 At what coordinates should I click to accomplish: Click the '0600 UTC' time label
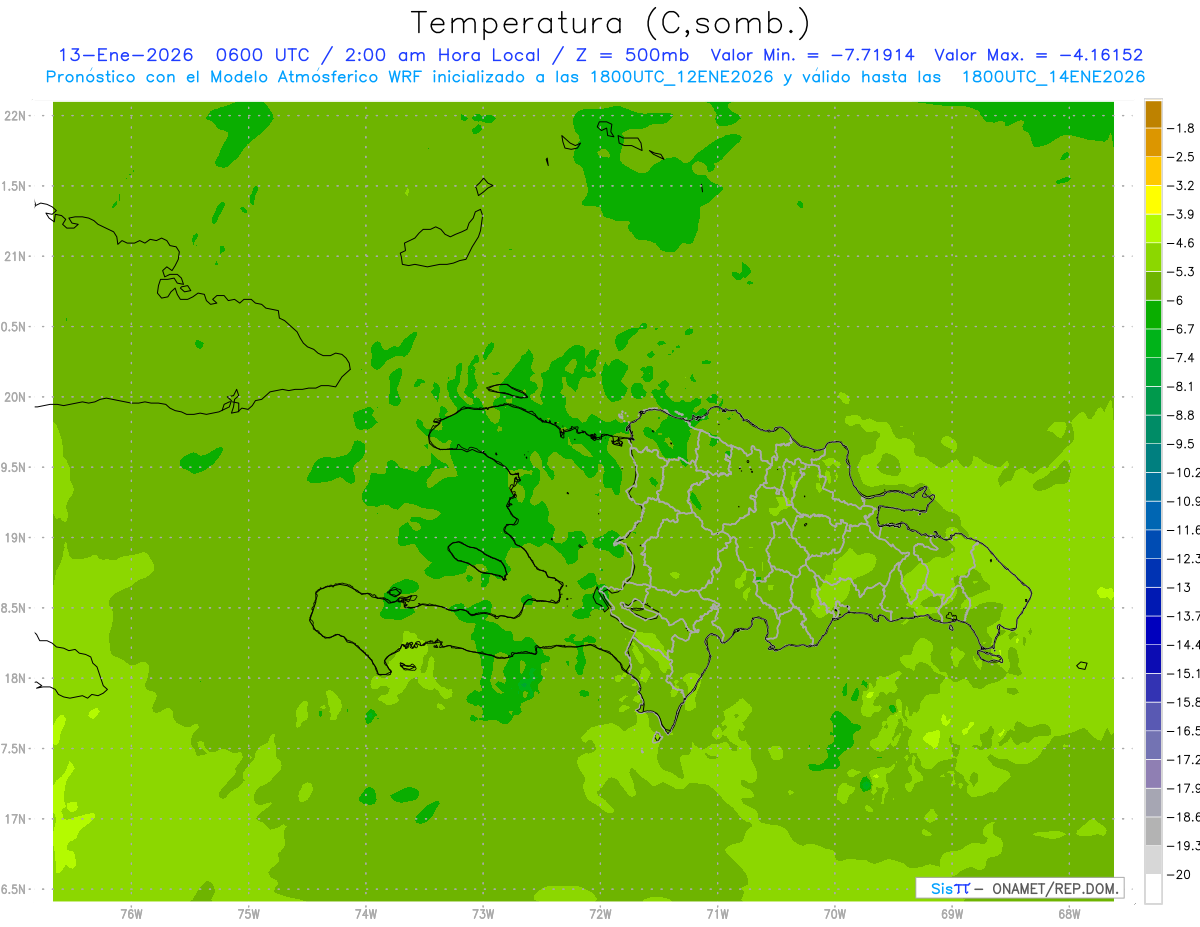pyautogui.click(x=263, y=55)
